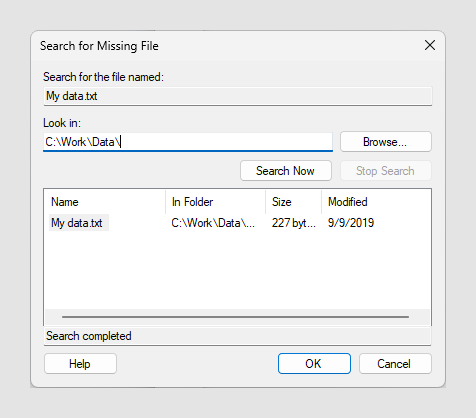Focus the Look in path field

click(x=188, y=142)
